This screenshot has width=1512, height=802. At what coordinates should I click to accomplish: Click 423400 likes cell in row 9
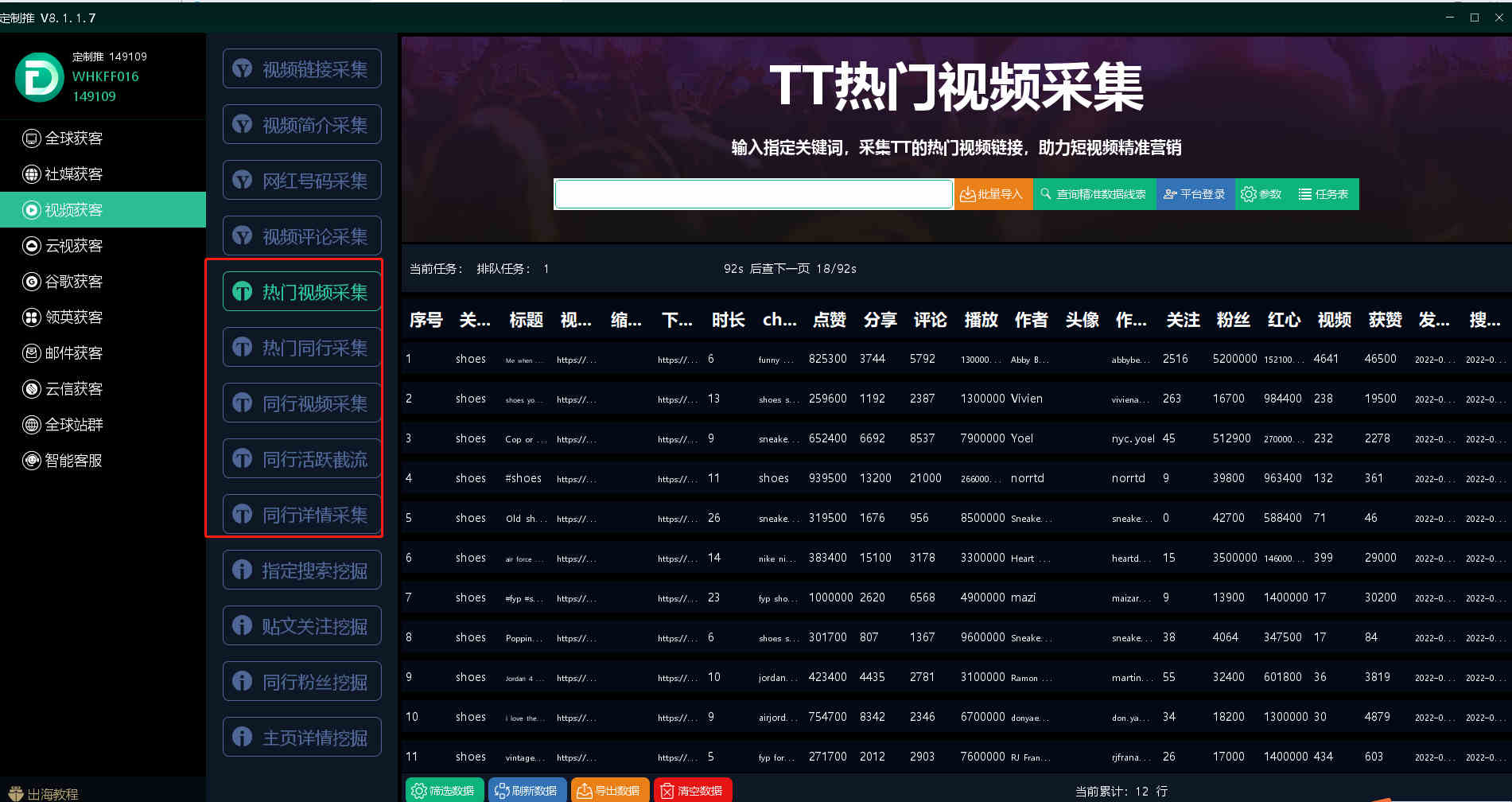(x=828, y=677)
